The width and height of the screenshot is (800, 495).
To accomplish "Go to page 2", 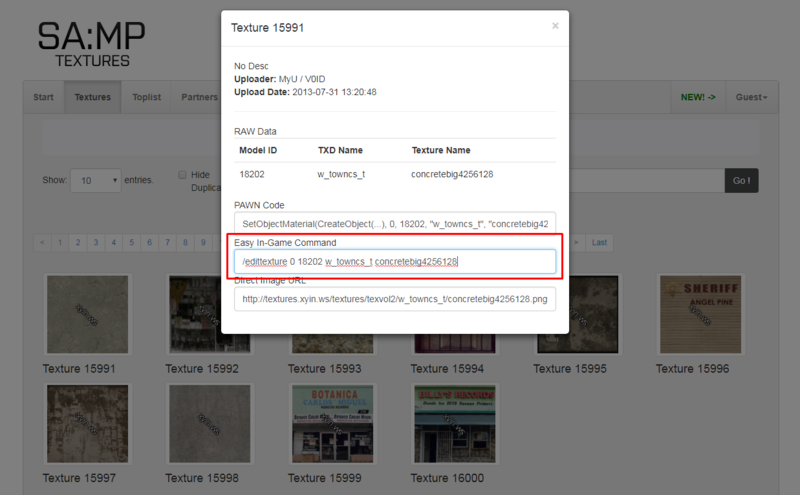I will click(x=78, y=242).
